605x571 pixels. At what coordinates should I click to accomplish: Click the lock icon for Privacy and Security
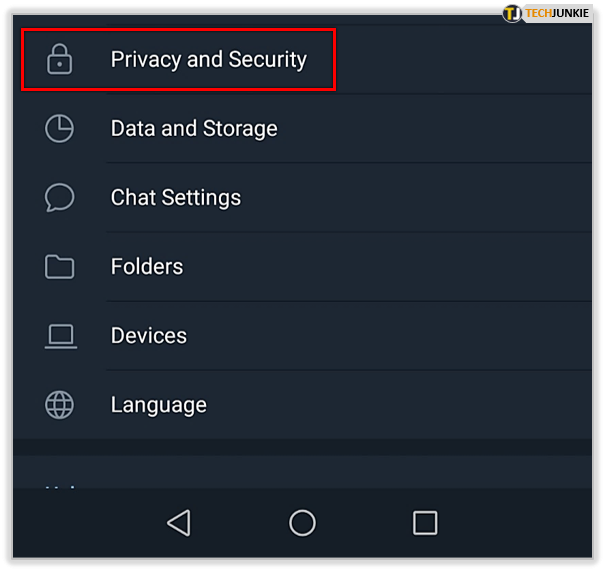60,60
